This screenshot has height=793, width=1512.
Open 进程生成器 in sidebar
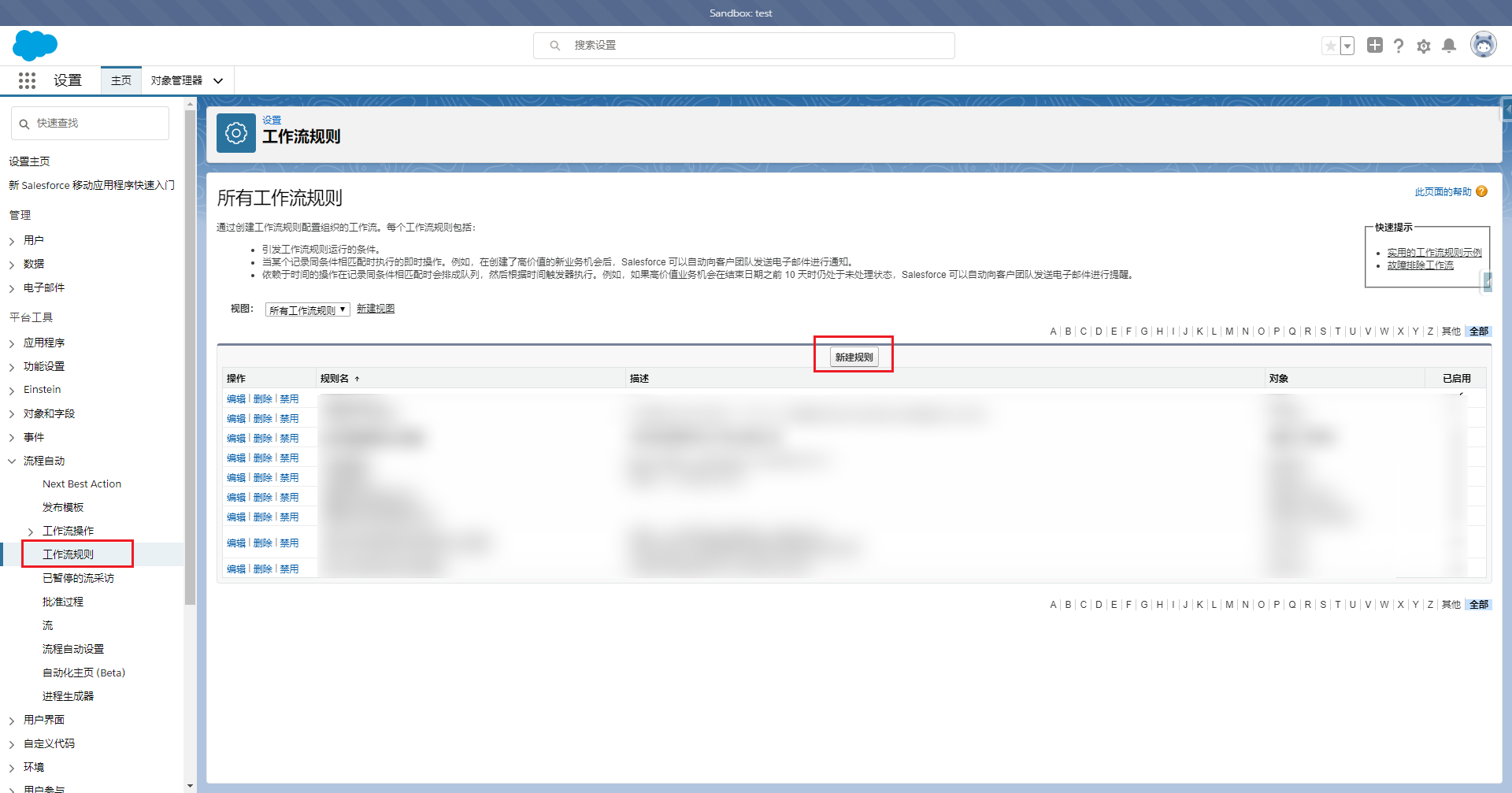pos(68,696)
